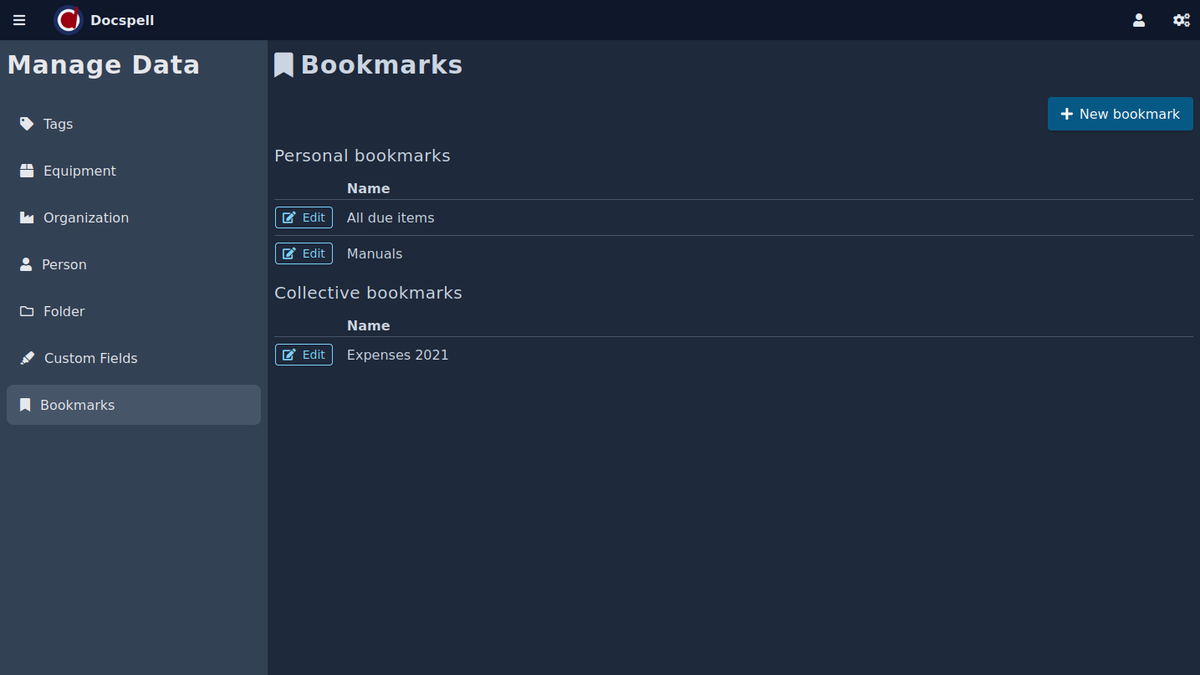The height and width of the screenshot is (675, 1200).
Task: Click the Custom Fields highlighter icon
Action: click(27, 358)
